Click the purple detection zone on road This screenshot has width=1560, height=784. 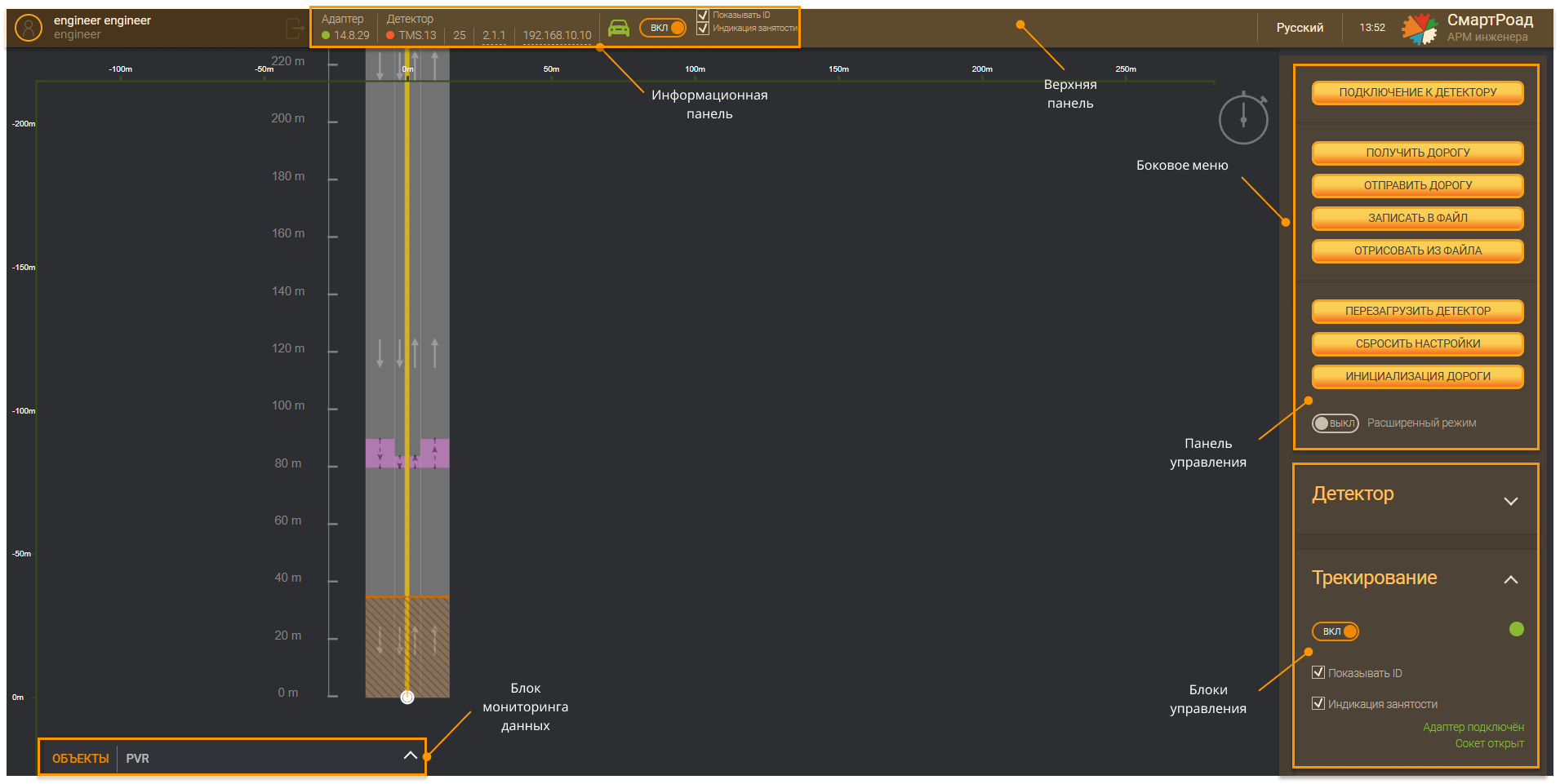click(x=407, y=453)
